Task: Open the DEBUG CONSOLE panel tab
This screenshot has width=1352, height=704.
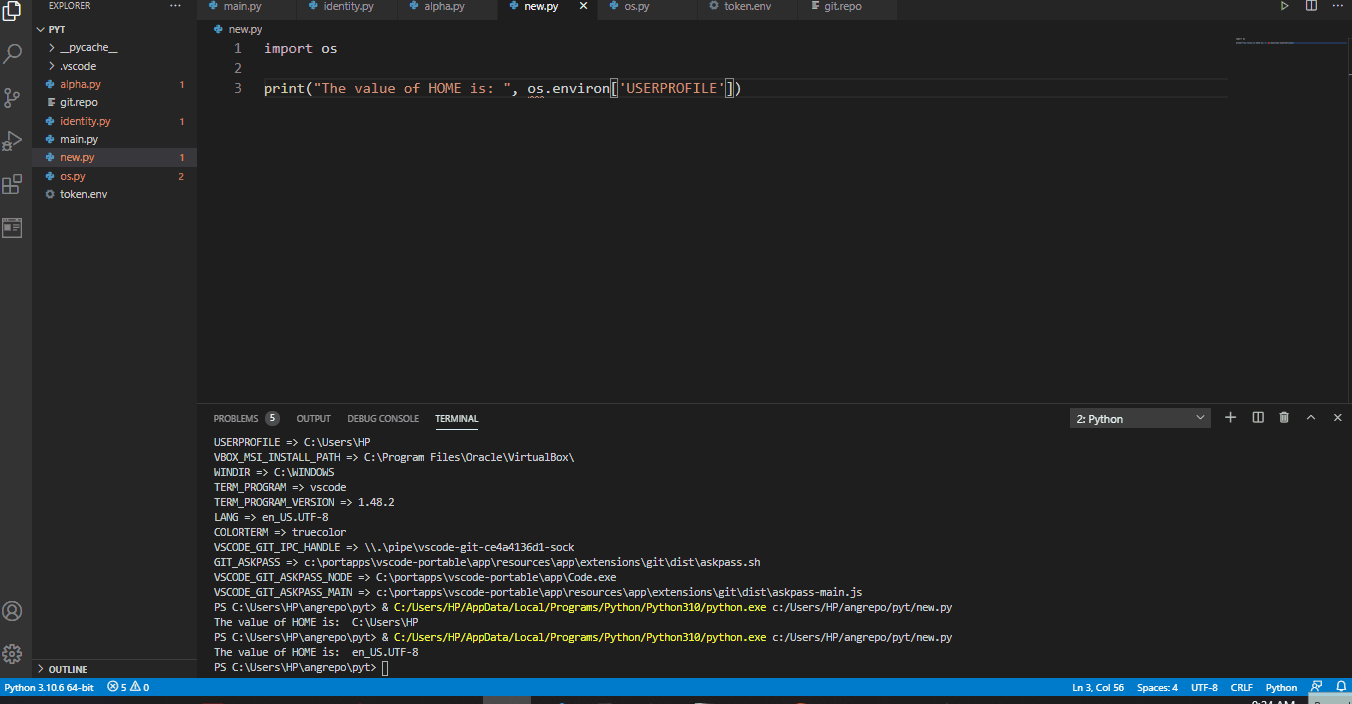Action: click(383, 418)
